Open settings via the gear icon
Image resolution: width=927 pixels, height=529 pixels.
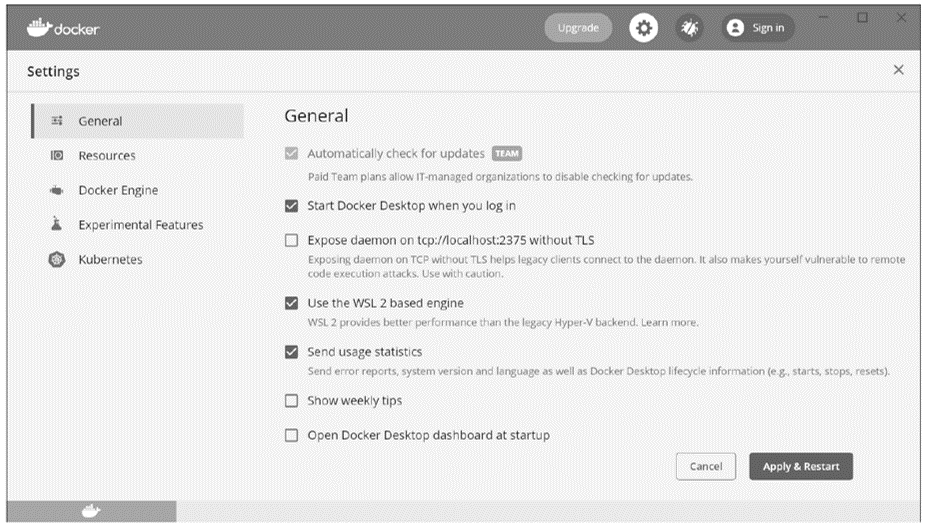point(643,28)
